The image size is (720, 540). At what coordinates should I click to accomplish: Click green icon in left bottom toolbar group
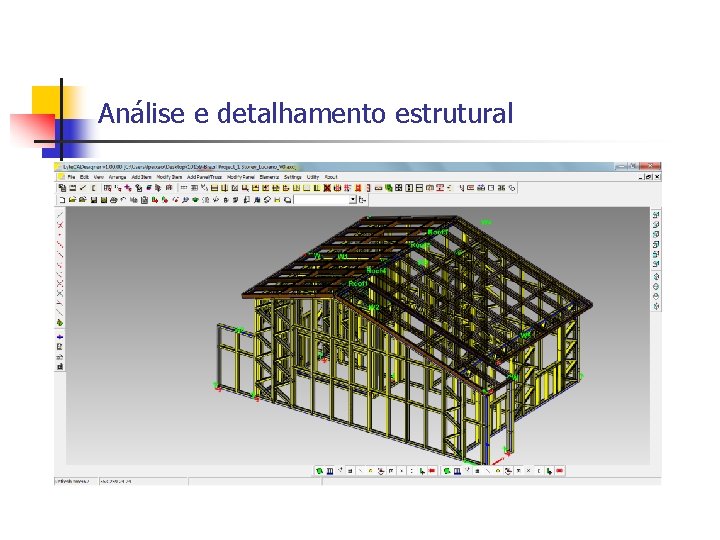[x=320, y=471]
